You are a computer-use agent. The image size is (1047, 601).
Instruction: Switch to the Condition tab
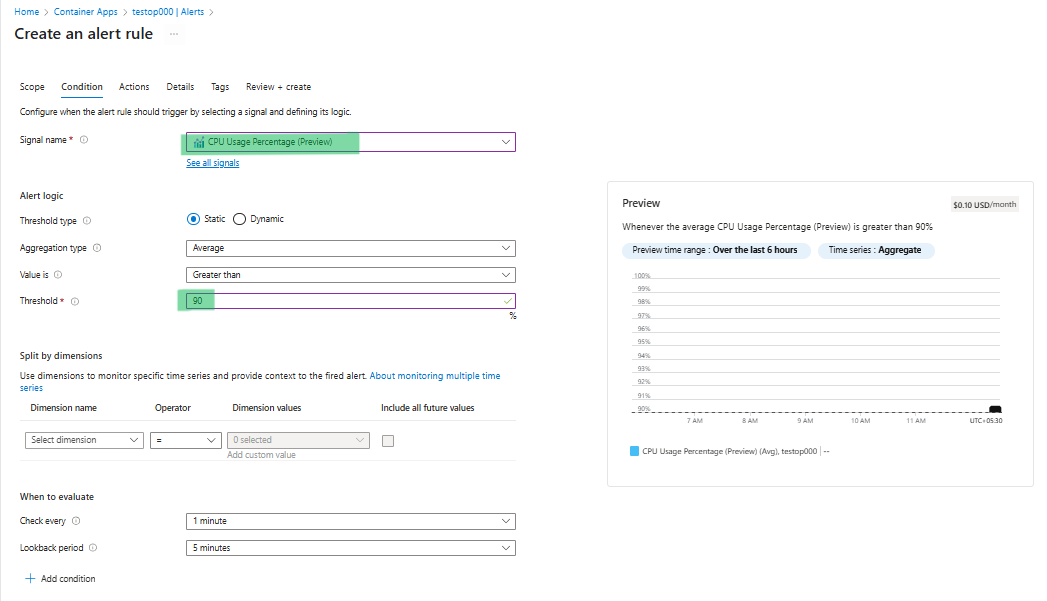(81, 87)
